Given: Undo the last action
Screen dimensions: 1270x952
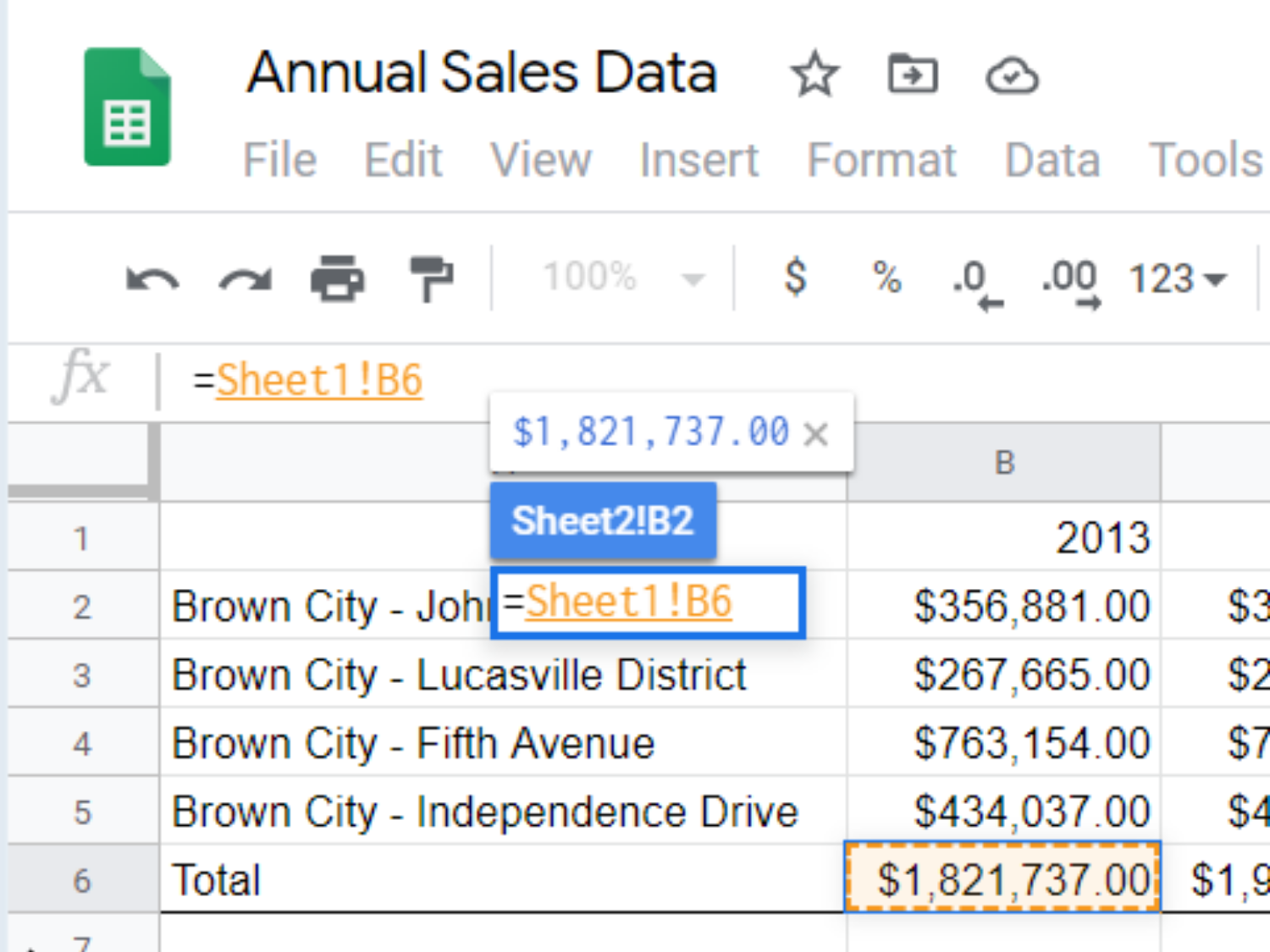Looking at the screenshot, I should pos(154,279).
